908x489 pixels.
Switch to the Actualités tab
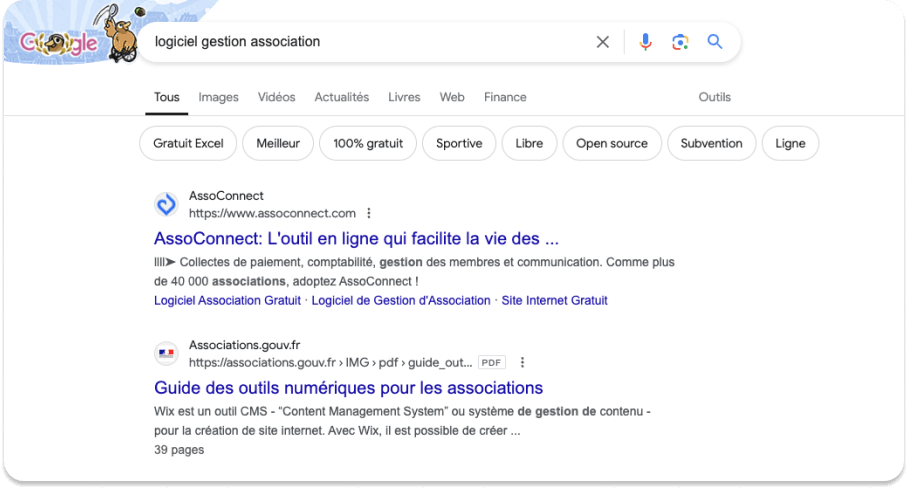tap(342, 97)
